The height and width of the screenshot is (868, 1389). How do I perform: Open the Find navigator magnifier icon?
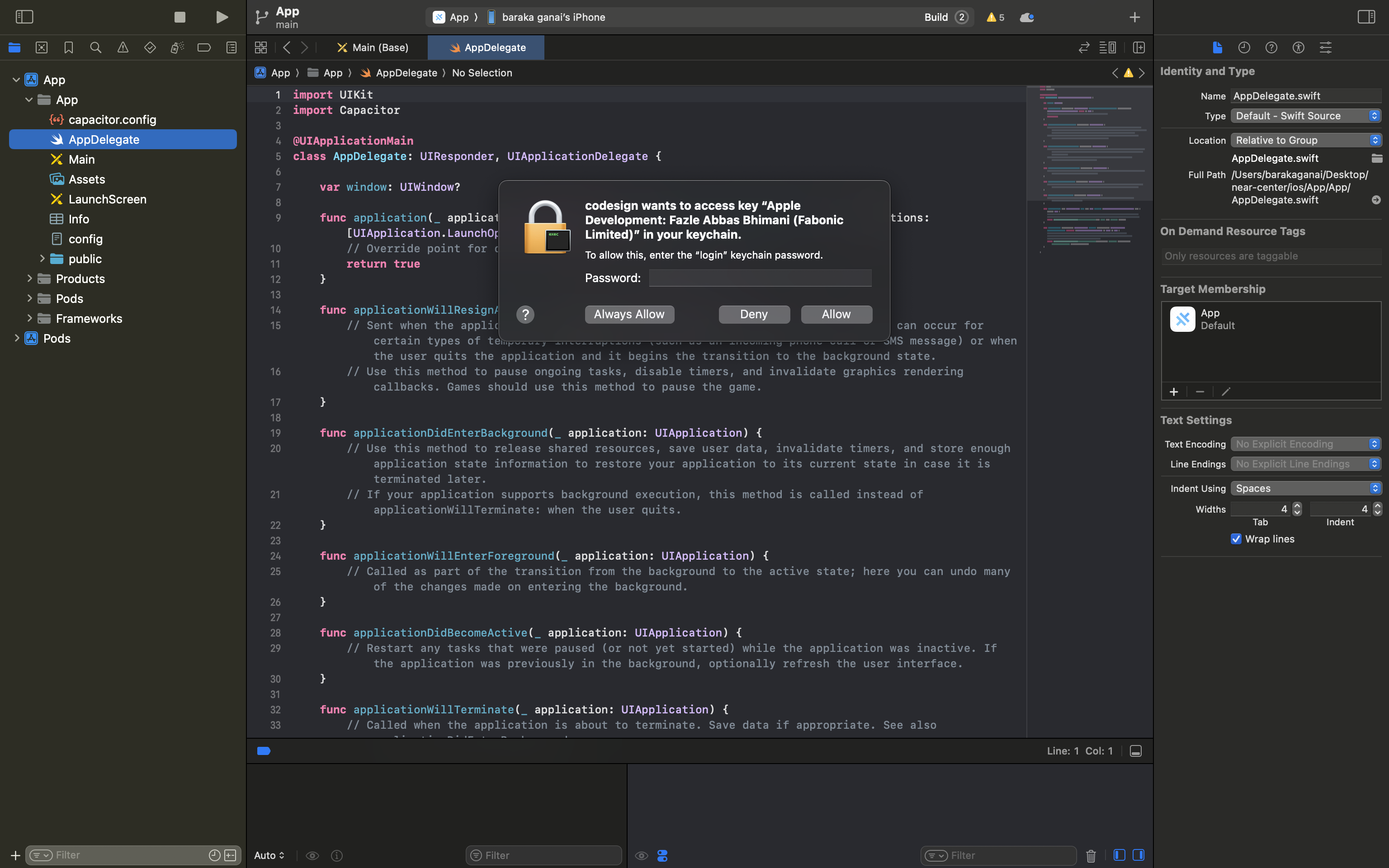point(96,47)
